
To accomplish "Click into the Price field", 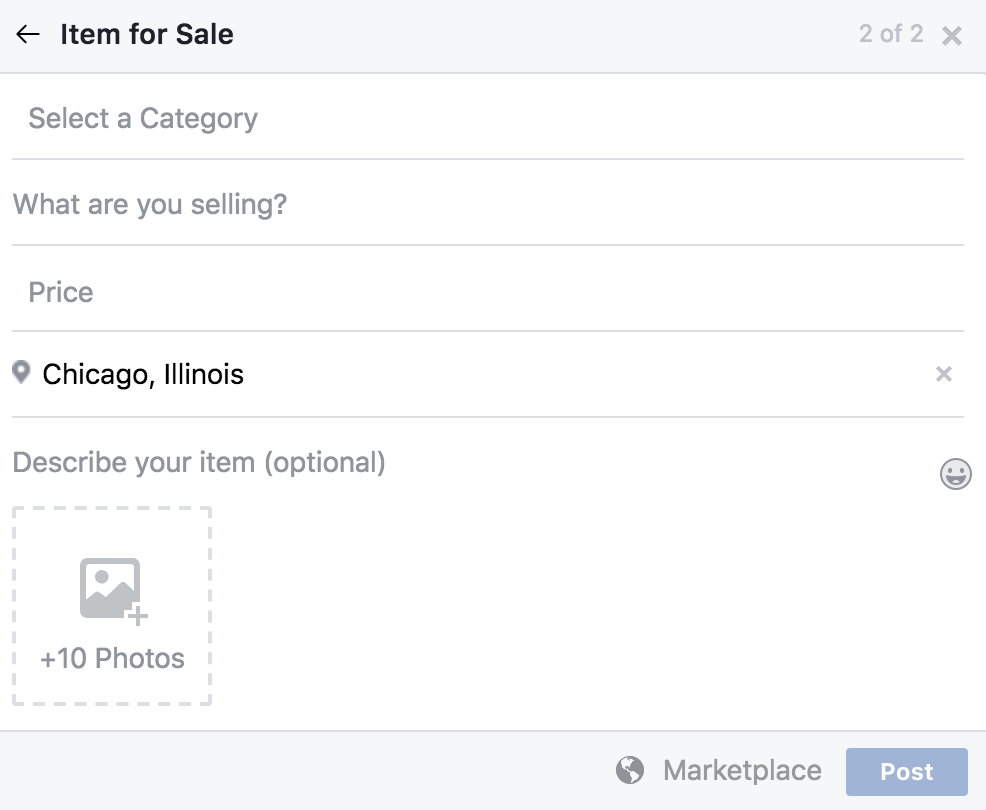I will click(61, 292).
